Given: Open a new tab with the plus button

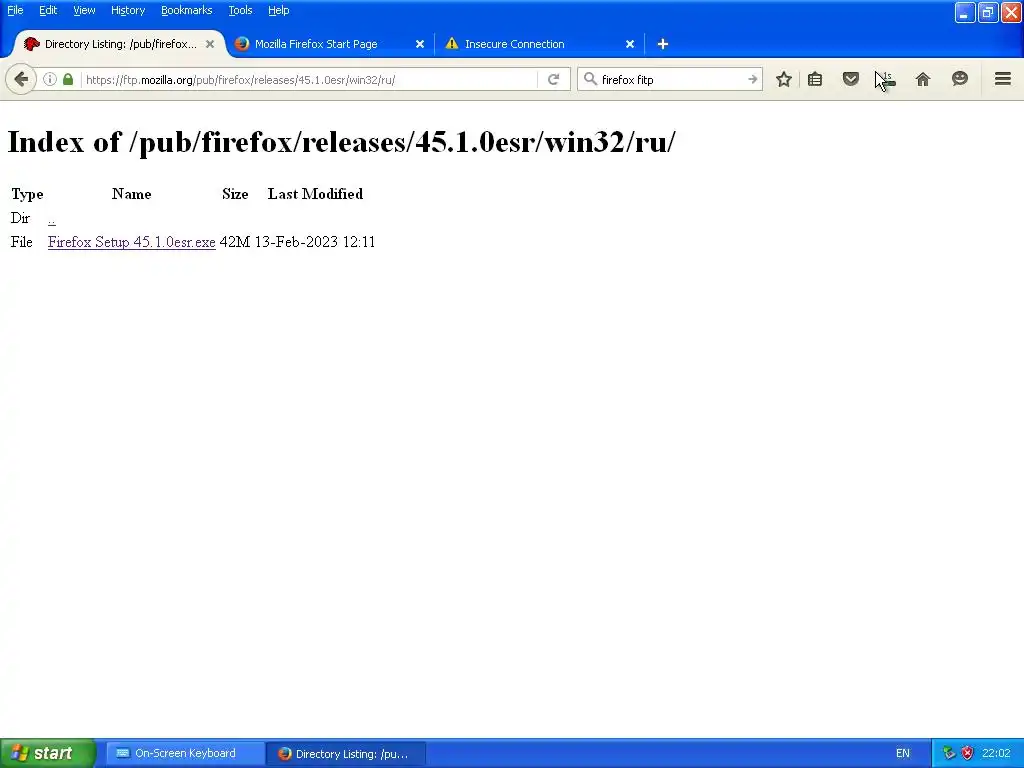Looking at the screenshot, I should point(663,44).
